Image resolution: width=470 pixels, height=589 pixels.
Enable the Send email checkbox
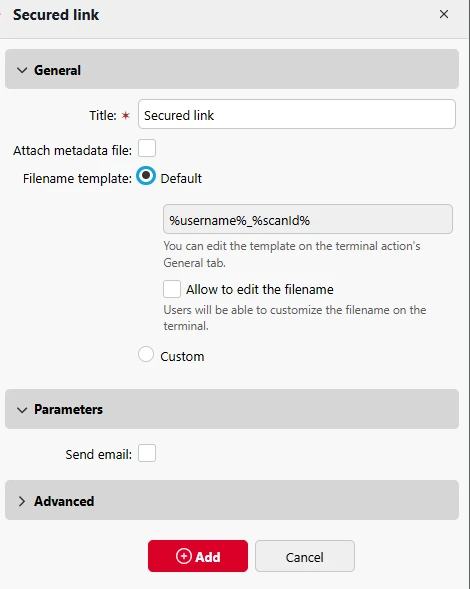tap(147, 453)
